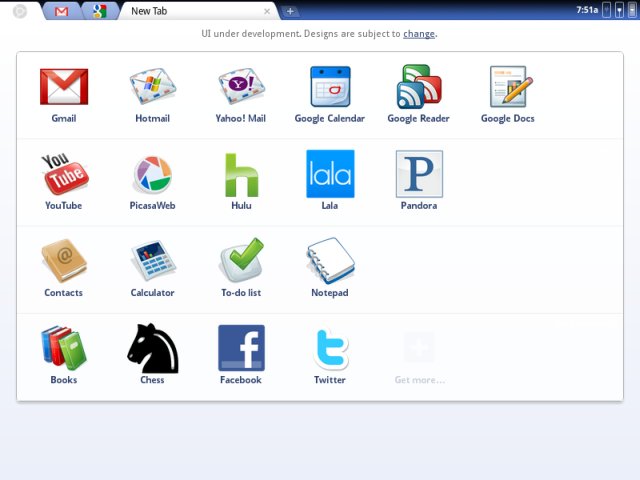This screenshot has height=480, width=640.
Task: Switch to the pinned Google tab
Action: click(x=99, y=11)
